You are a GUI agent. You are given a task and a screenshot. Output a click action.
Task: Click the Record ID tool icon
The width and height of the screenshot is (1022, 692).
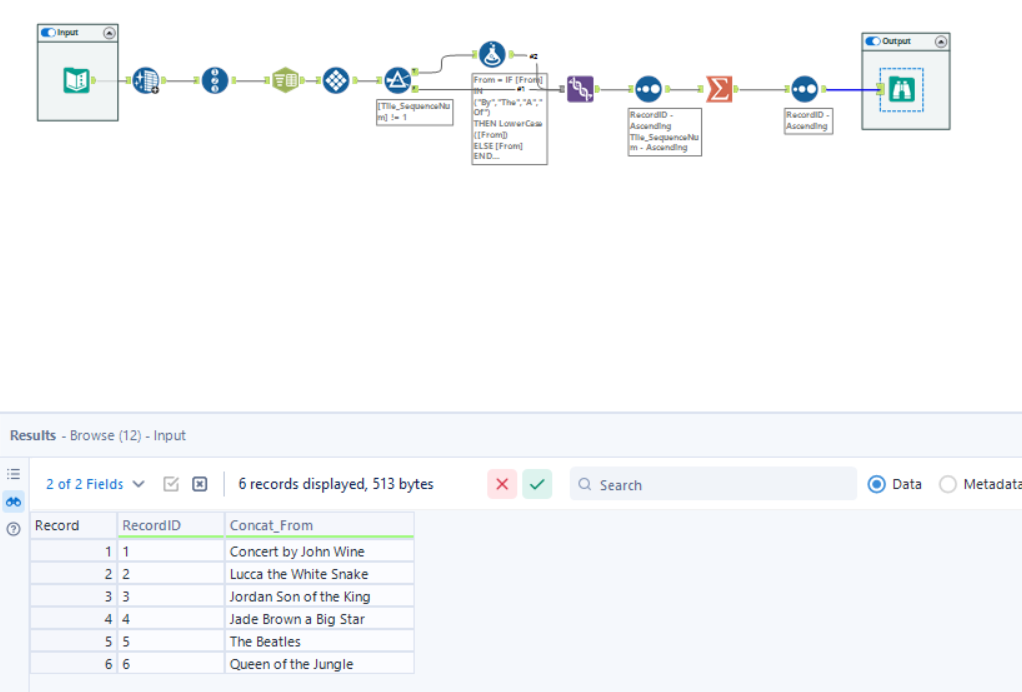pos(214,80)
